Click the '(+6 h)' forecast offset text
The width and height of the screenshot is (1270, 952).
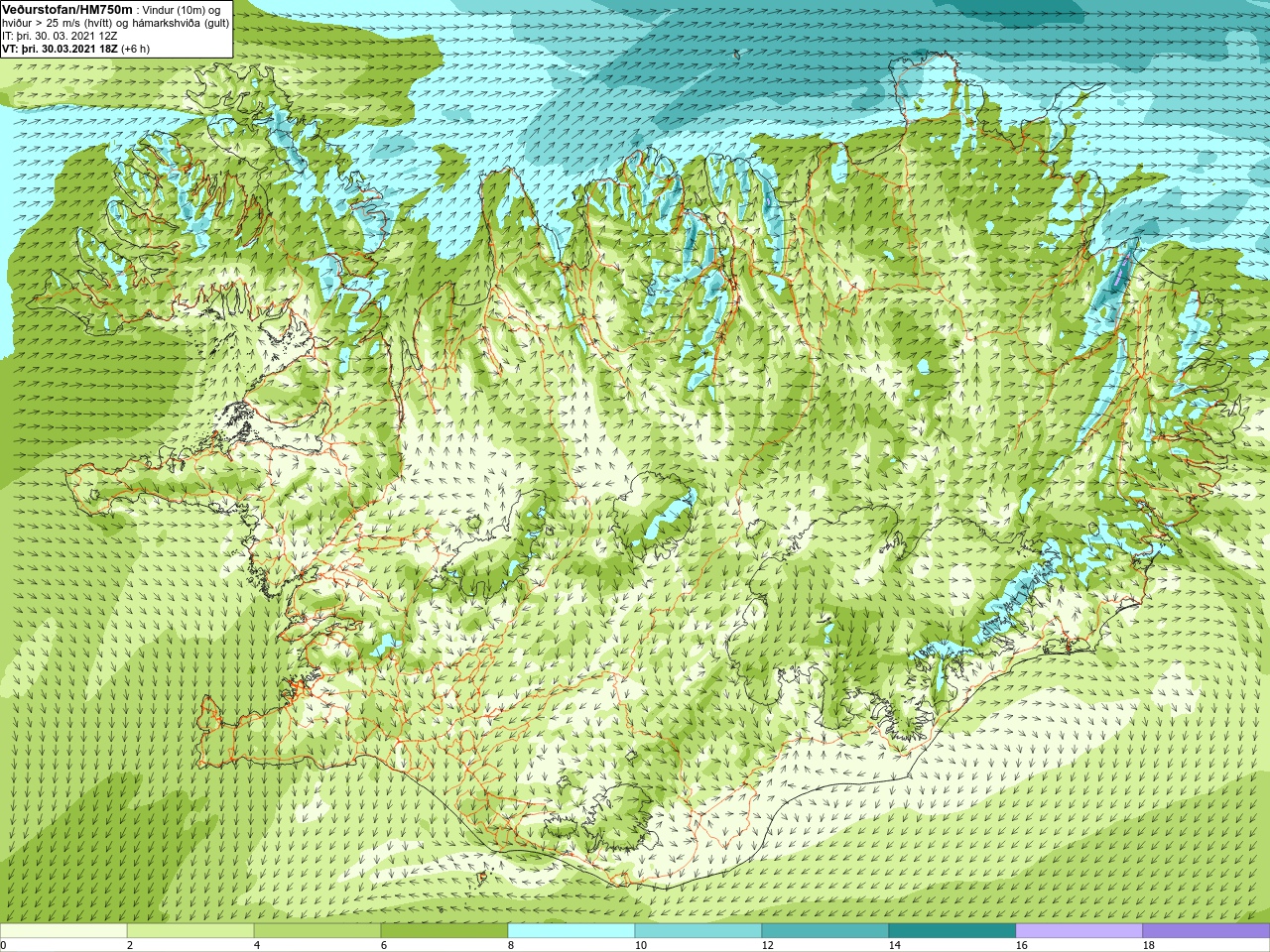tap(136, 48)
